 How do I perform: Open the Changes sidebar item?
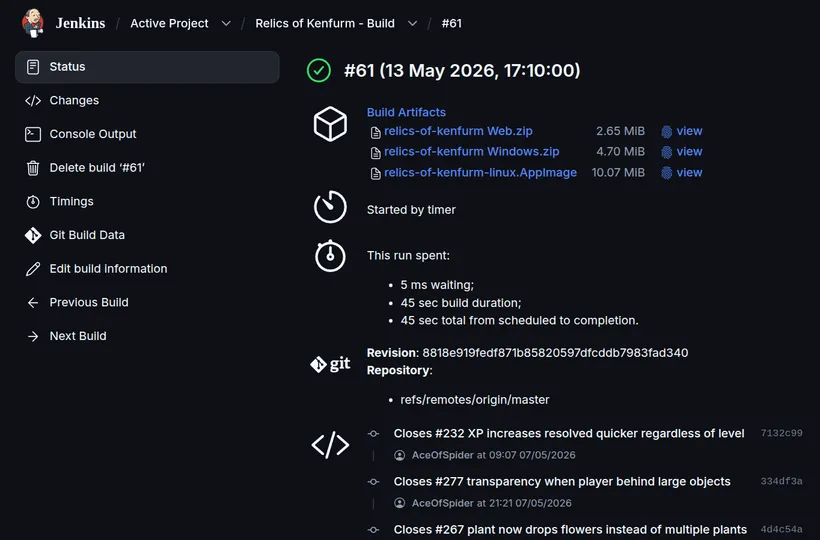pyautogui.click(x=74, y=100)
